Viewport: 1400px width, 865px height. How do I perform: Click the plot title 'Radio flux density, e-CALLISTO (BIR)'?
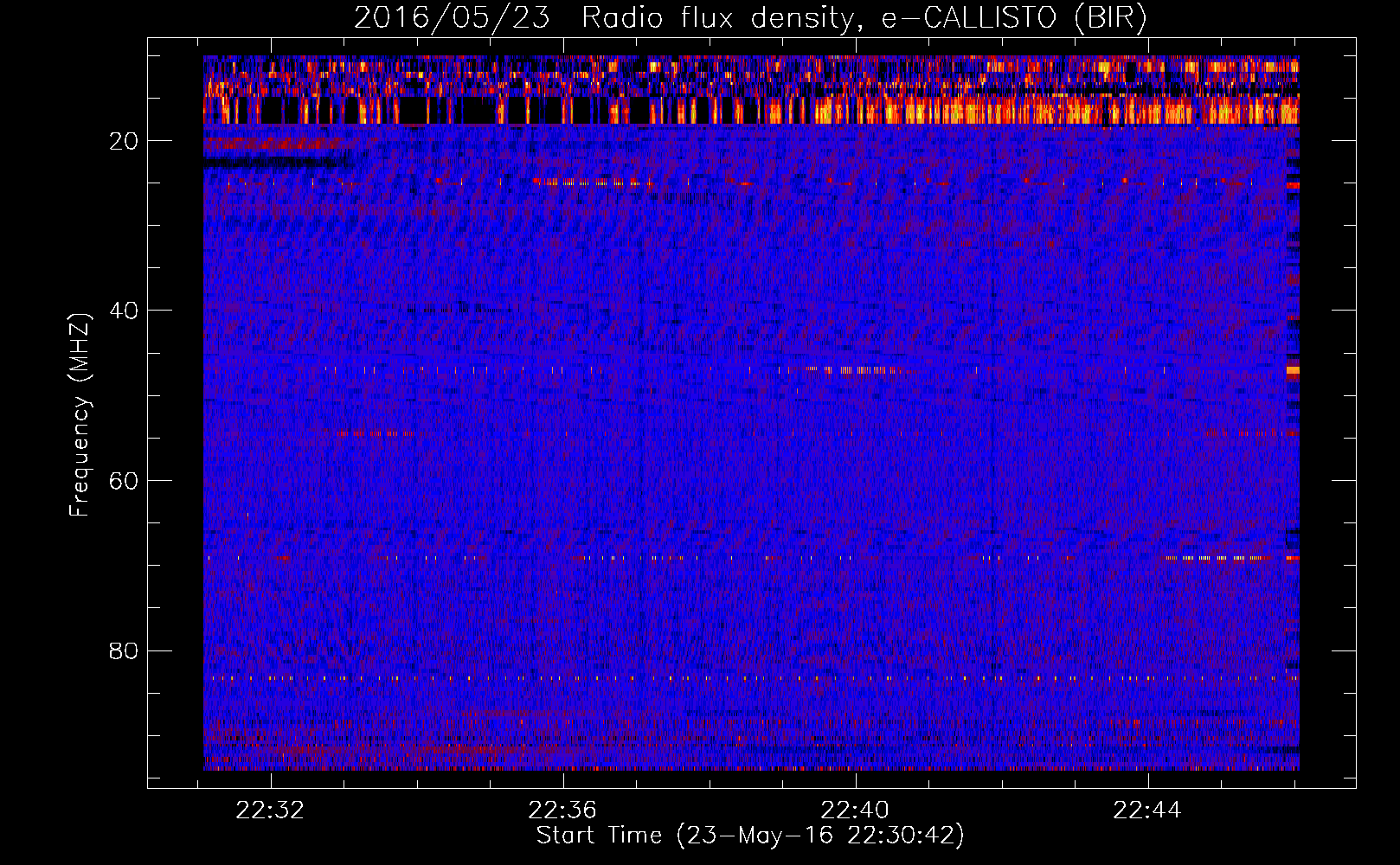click(x=864, y=18)
